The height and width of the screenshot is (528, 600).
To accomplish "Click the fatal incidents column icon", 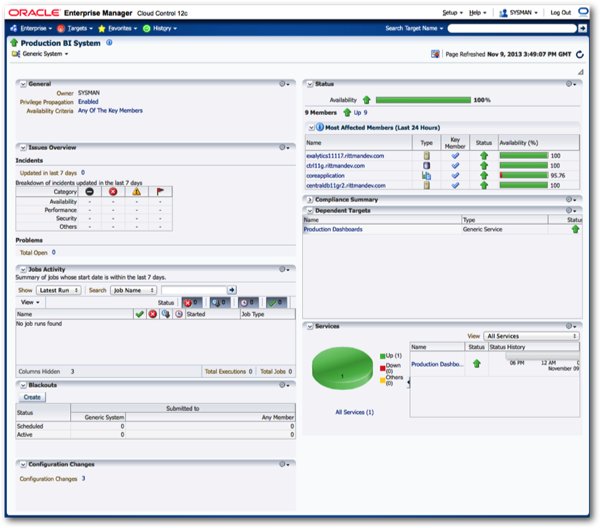I will click(x=90, y=192).
